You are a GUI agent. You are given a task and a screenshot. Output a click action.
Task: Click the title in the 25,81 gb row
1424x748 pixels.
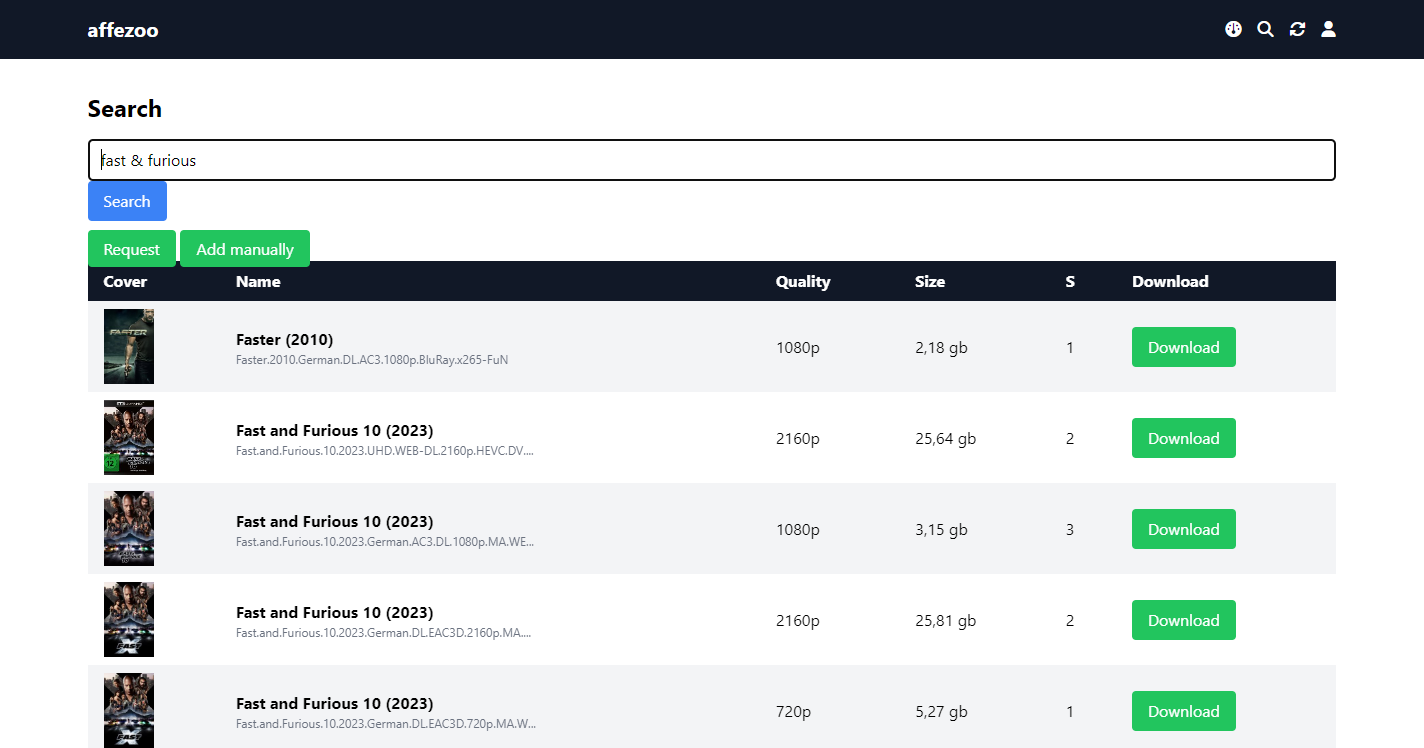click(335, 612)
